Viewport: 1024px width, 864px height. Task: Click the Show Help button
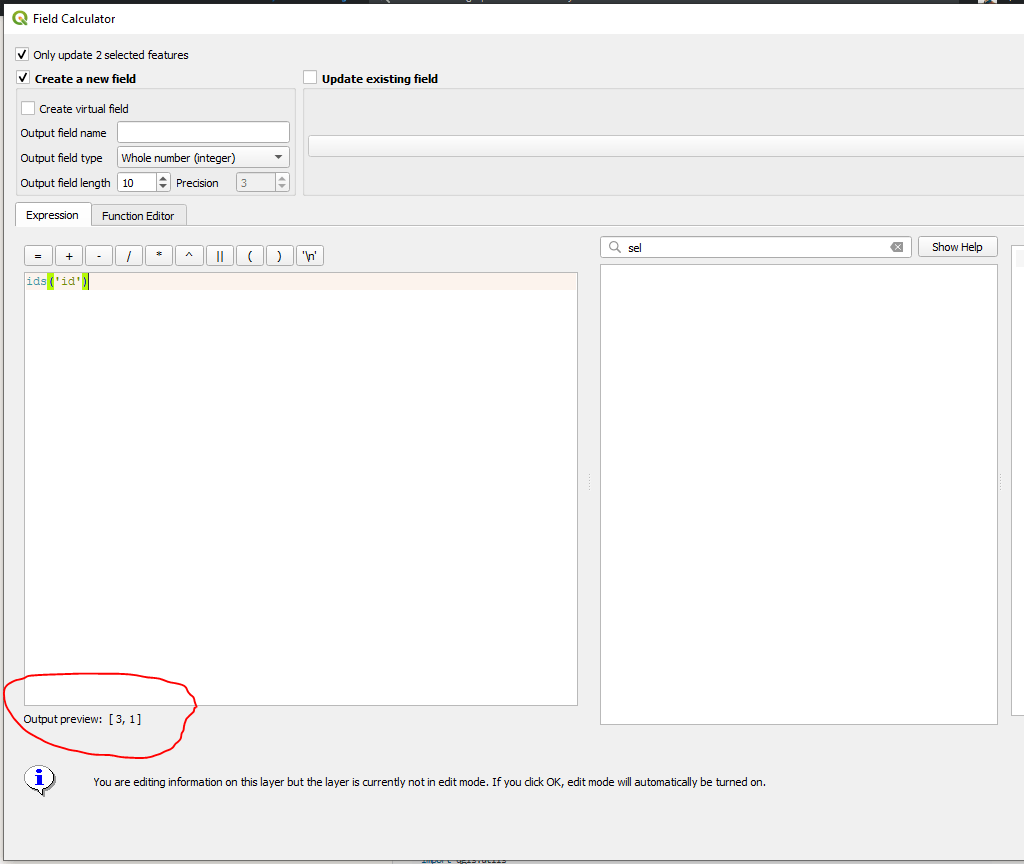tap(957, 246)
